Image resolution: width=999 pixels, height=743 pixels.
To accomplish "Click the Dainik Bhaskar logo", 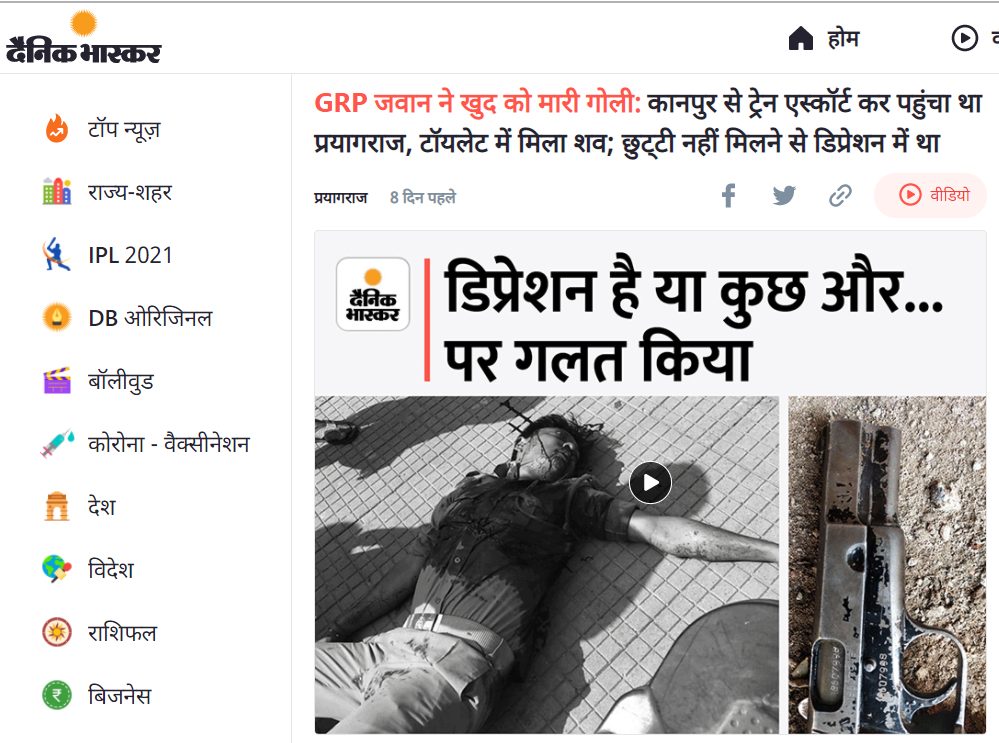I will pyautogui.click(x=83, y=38).
